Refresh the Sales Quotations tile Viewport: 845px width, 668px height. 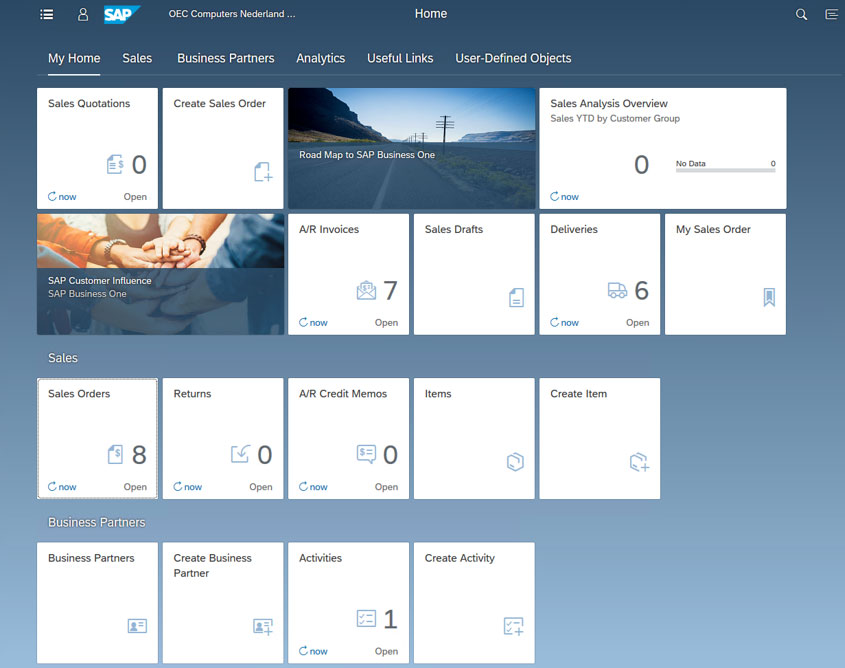coord(62,197)
